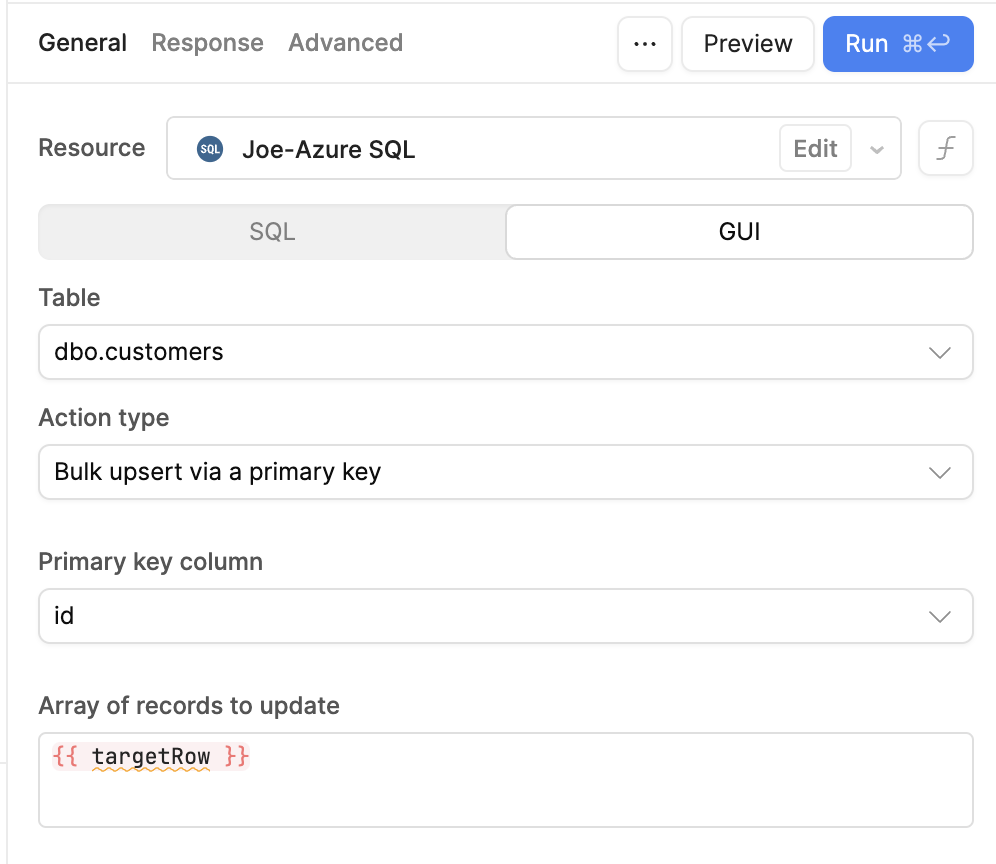996x864 pixels.
Task: Open the three-dot more options menu
Action: coord(645,44)
